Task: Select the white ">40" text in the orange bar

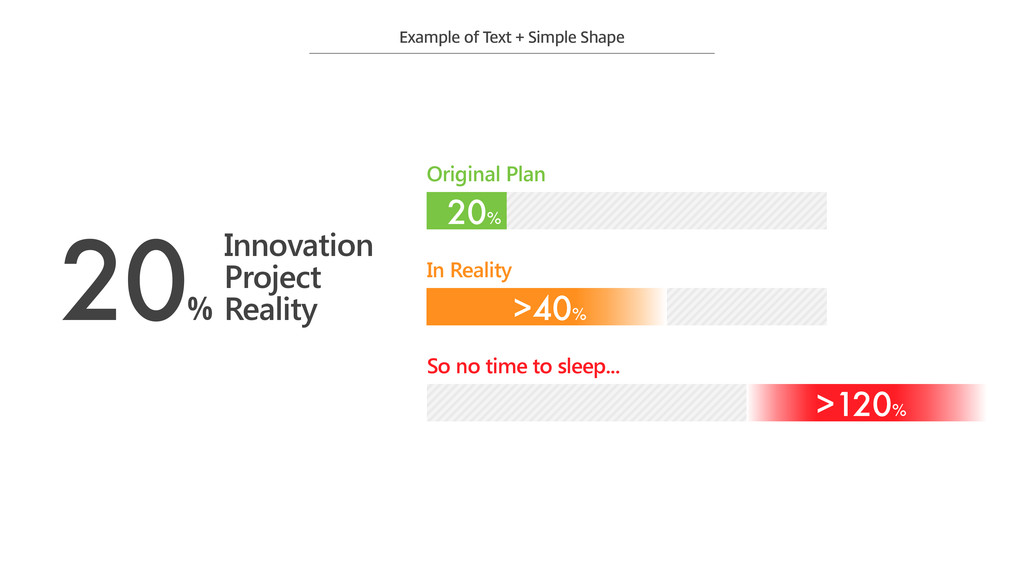Action: coord(542,308)
